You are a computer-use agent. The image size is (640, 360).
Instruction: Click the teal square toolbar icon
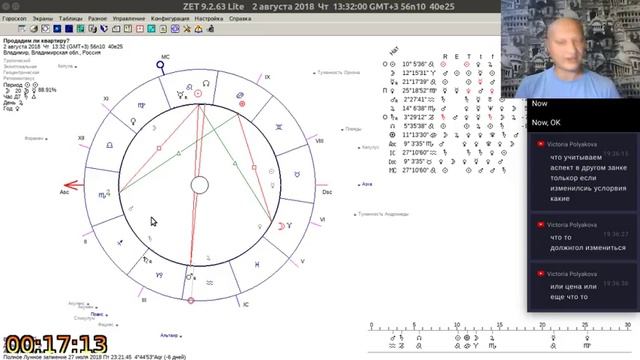151,29
